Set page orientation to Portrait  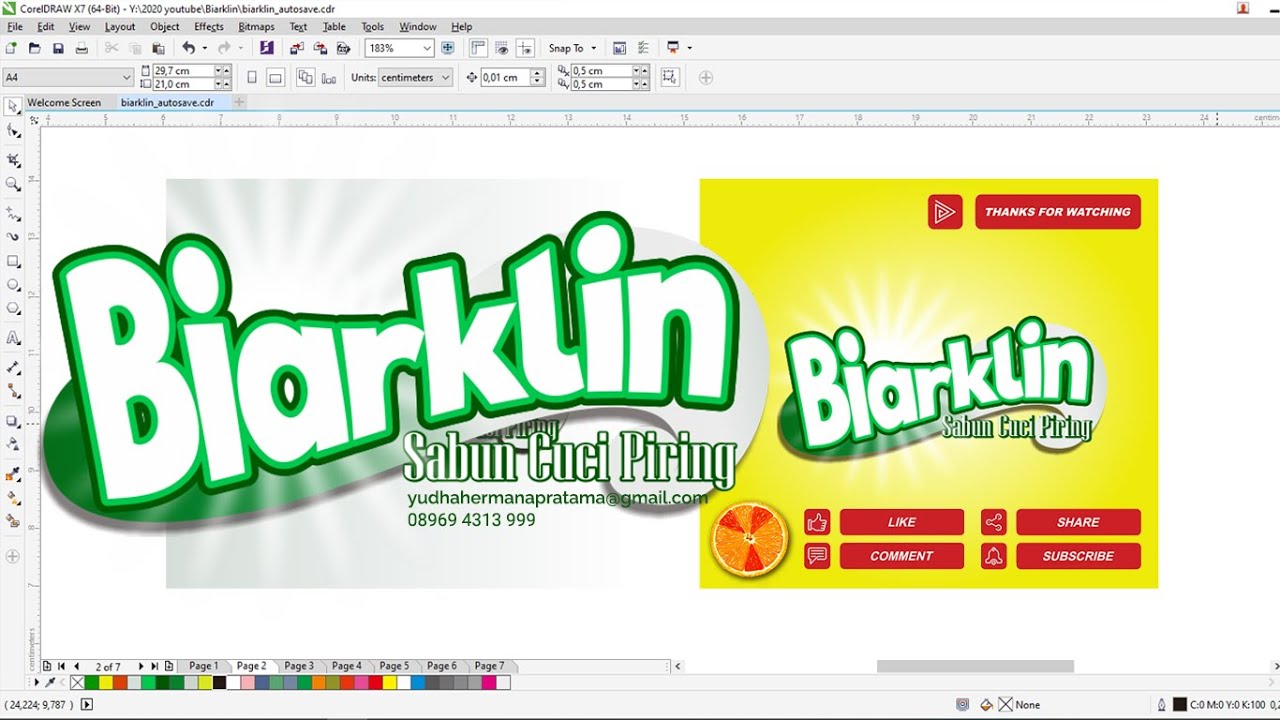[x=252, y=77]
